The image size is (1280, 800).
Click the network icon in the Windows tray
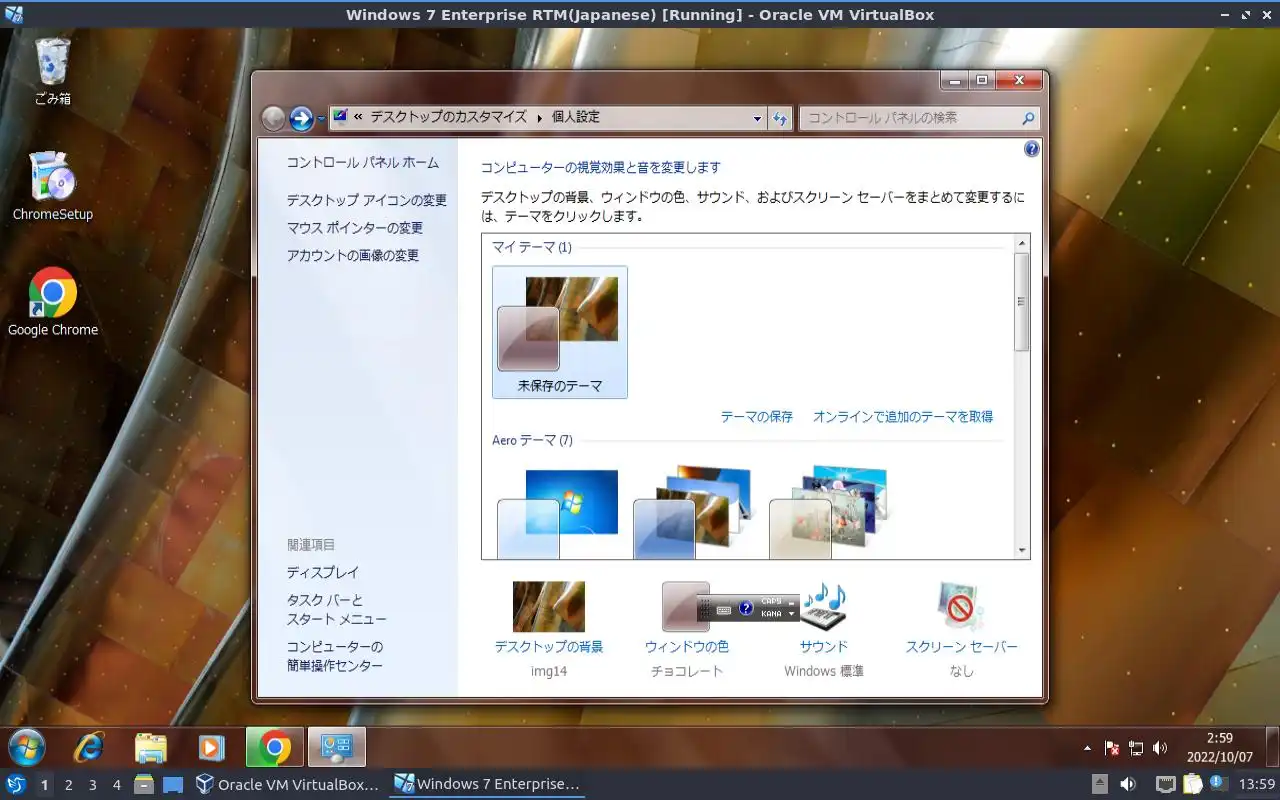click(x=1136, y=748)
